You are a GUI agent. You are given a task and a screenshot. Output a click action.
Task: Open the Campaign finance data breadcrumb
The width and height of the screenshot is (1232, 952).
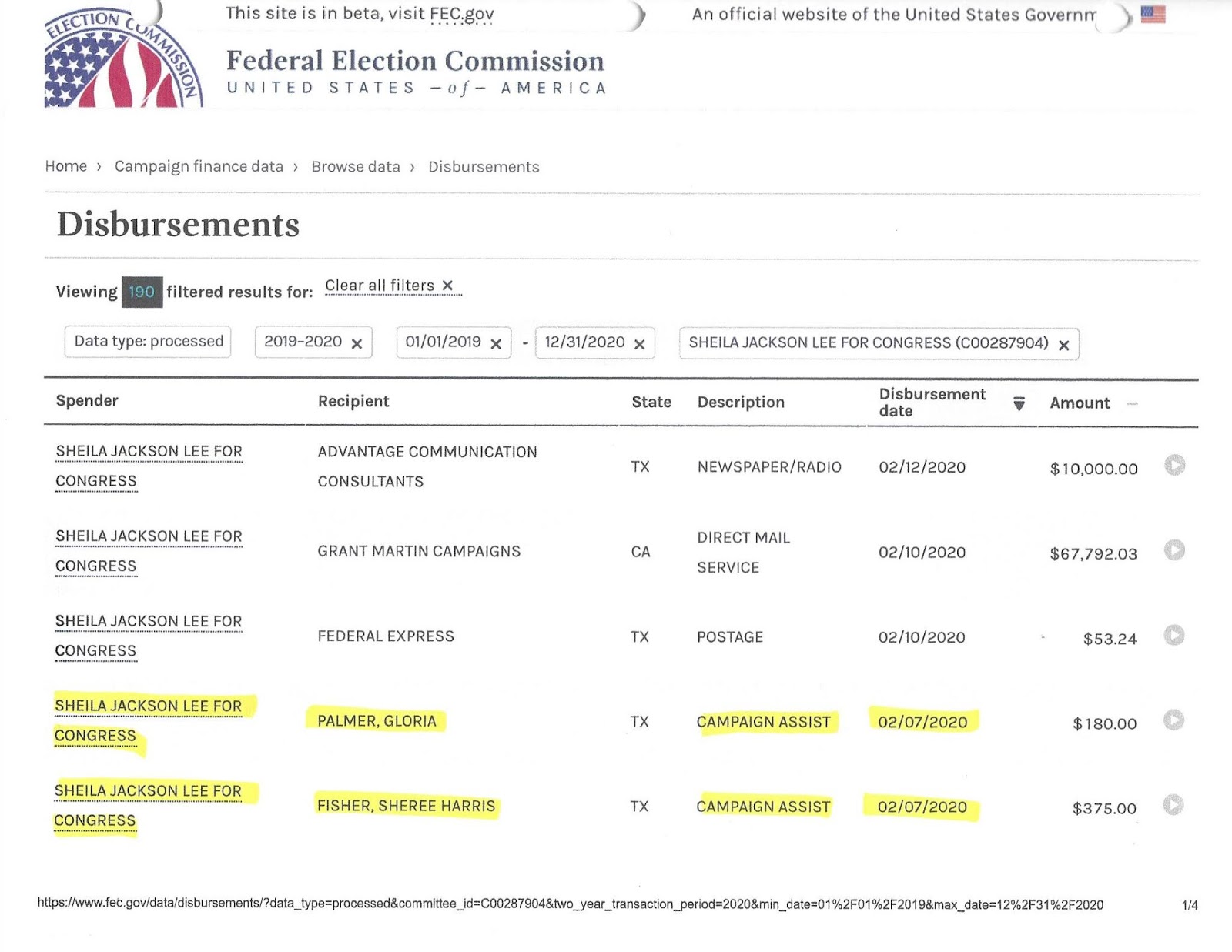coord(199,166)
